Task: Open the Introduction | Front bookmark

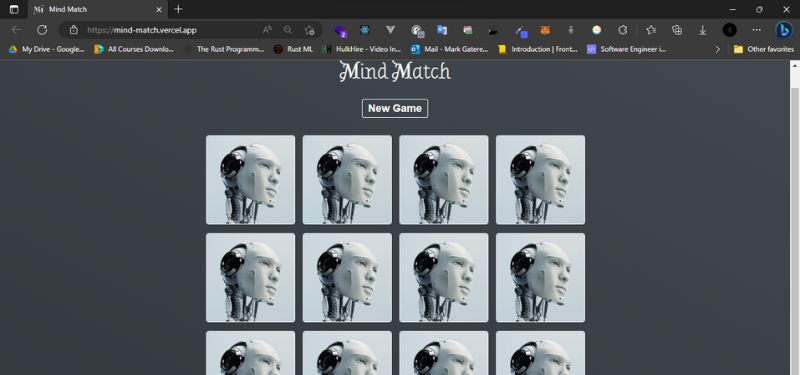Action: [538, 49]
